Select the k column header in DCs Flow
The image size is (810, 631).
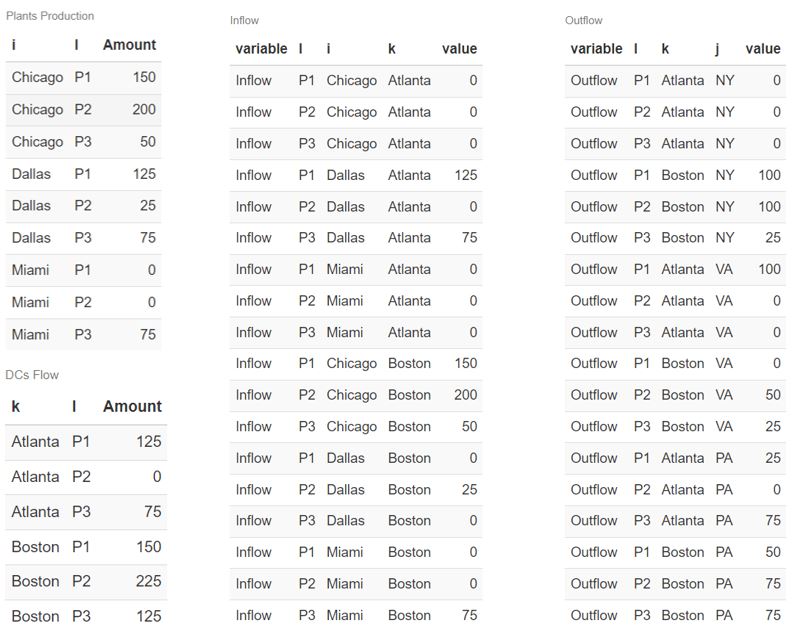[x=16, y=407]
